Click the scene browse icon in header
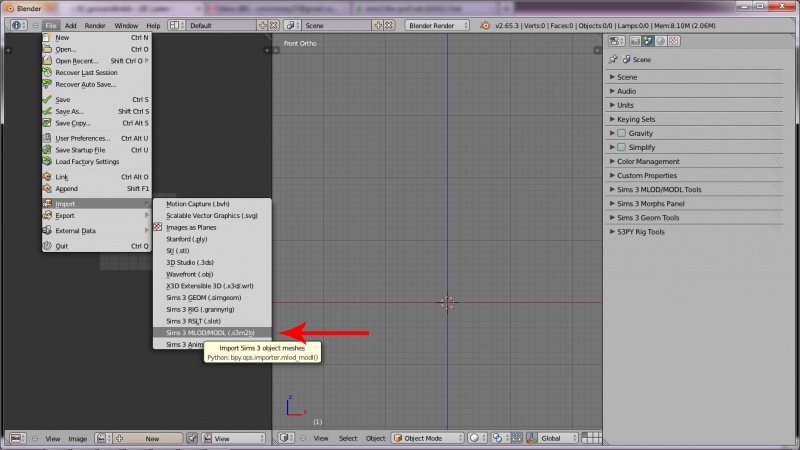800x450 pixels. 291,25
